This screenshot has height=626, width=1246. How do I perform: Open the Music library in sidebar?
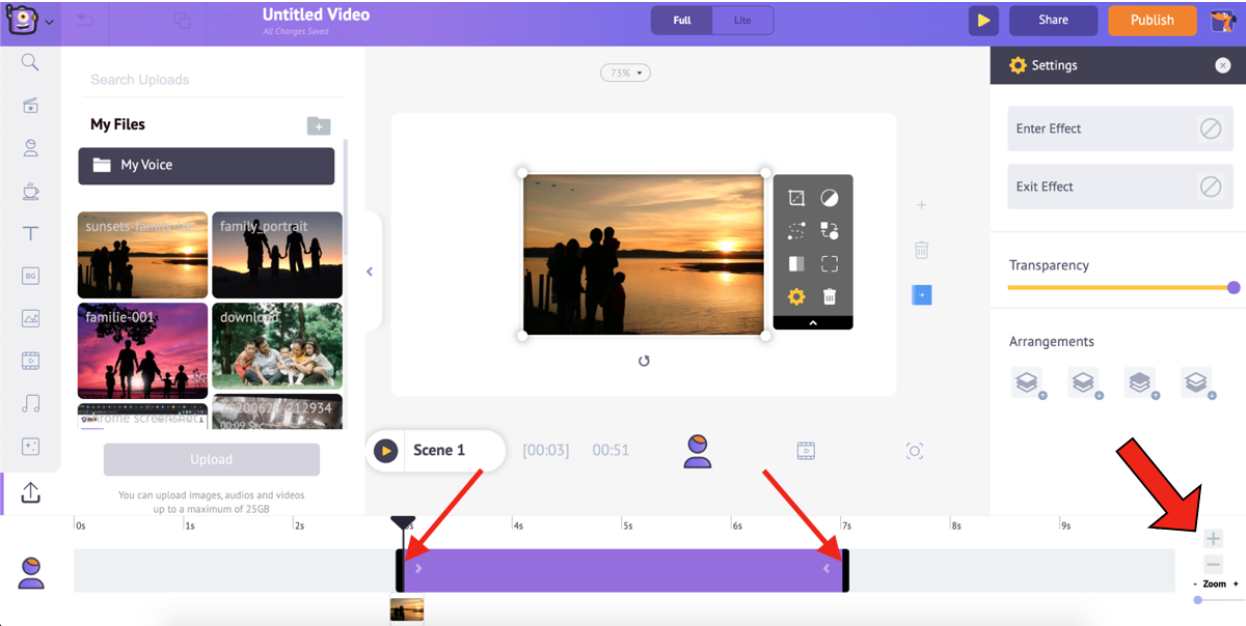pos(31,404)
